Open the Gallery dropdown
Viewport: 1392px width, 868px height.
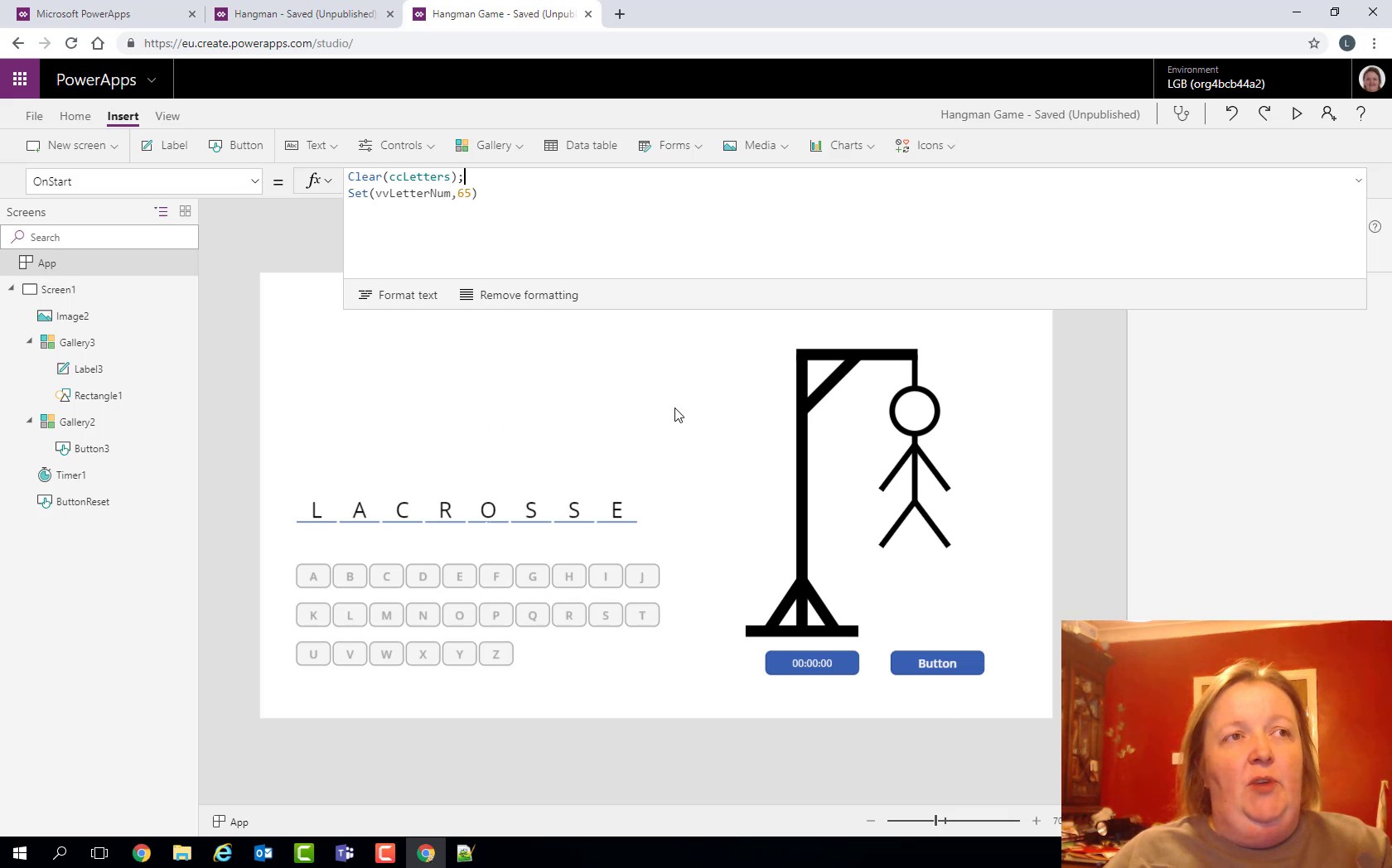coord(489,146)
